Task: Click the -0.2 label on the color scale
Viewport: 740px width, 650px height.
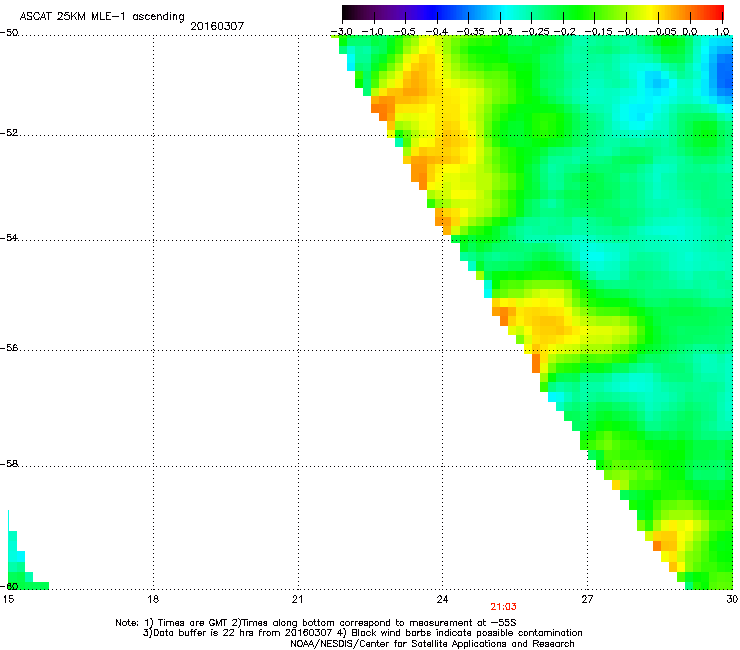Action: click(565, 32)
